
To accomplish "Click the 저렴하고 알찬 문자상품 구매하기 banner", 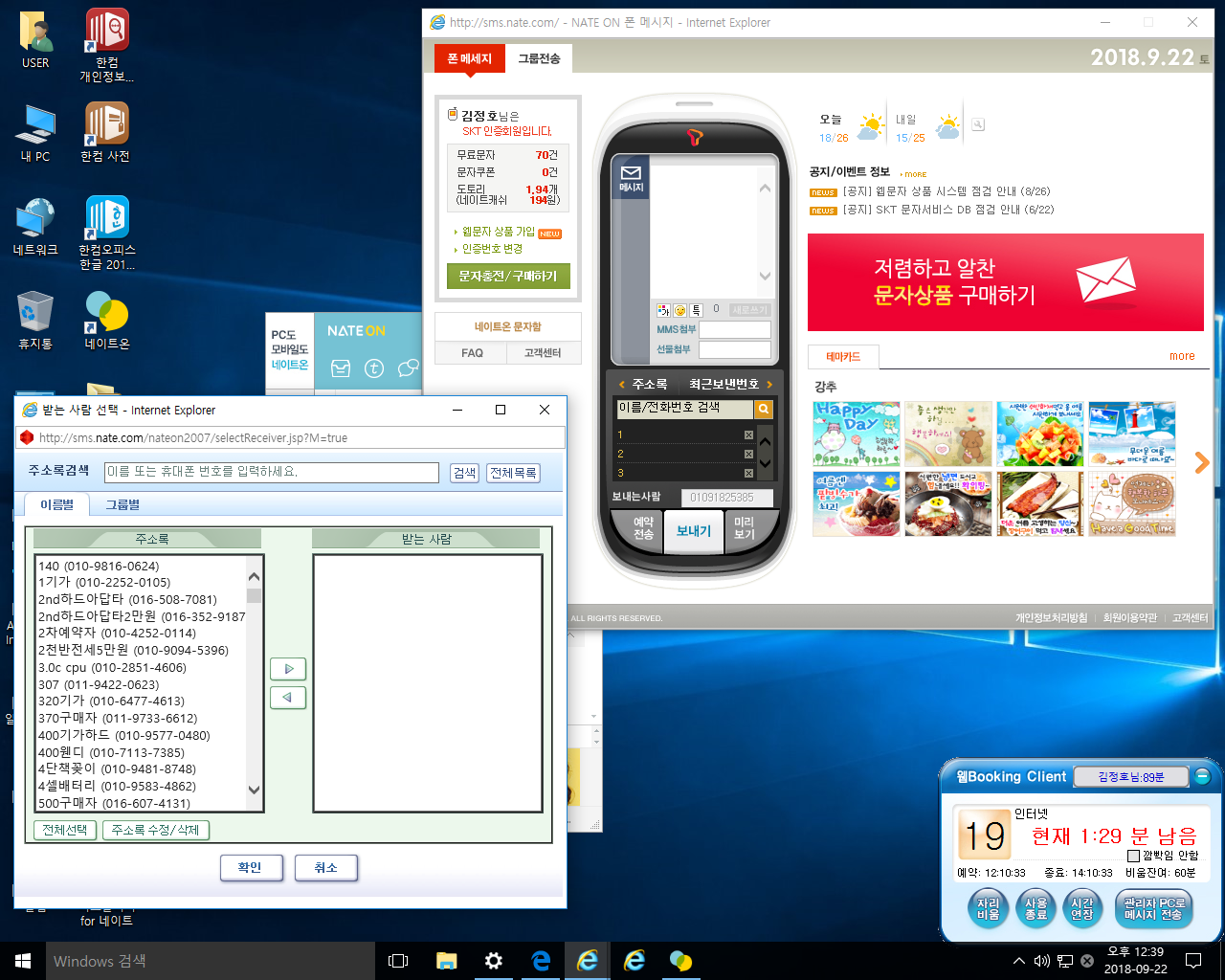I will [1005, 282].
